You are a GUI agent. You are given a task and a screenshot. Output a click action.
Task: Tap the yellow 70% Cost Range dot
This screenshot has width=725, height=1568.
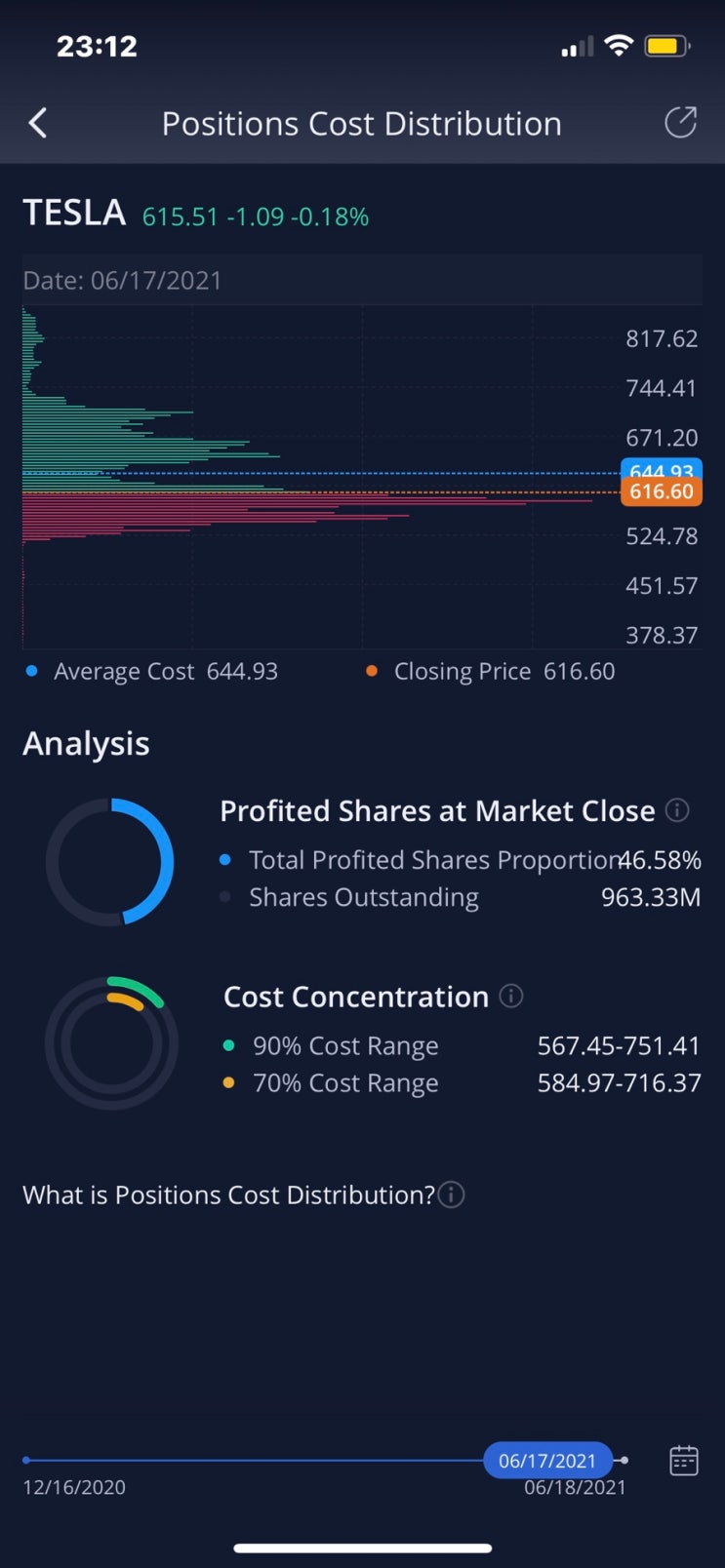point(228,1082)
